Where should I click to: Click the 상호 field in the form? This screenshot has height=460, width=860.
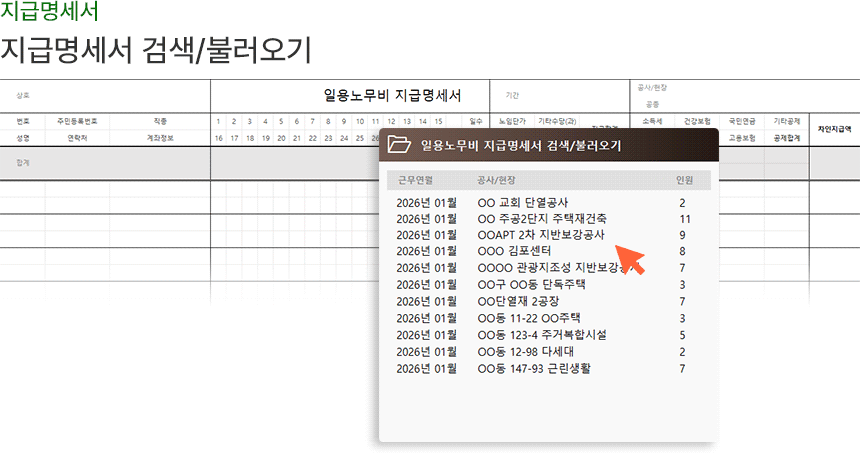(x=23, y=96)
